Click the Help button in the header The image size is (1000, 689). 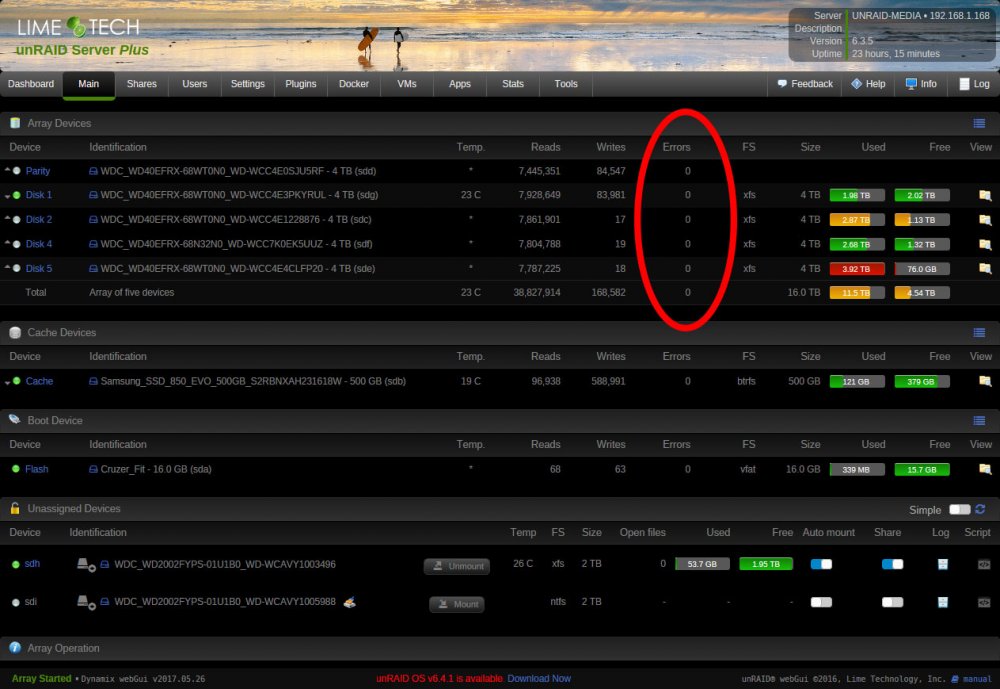[868, 84]
